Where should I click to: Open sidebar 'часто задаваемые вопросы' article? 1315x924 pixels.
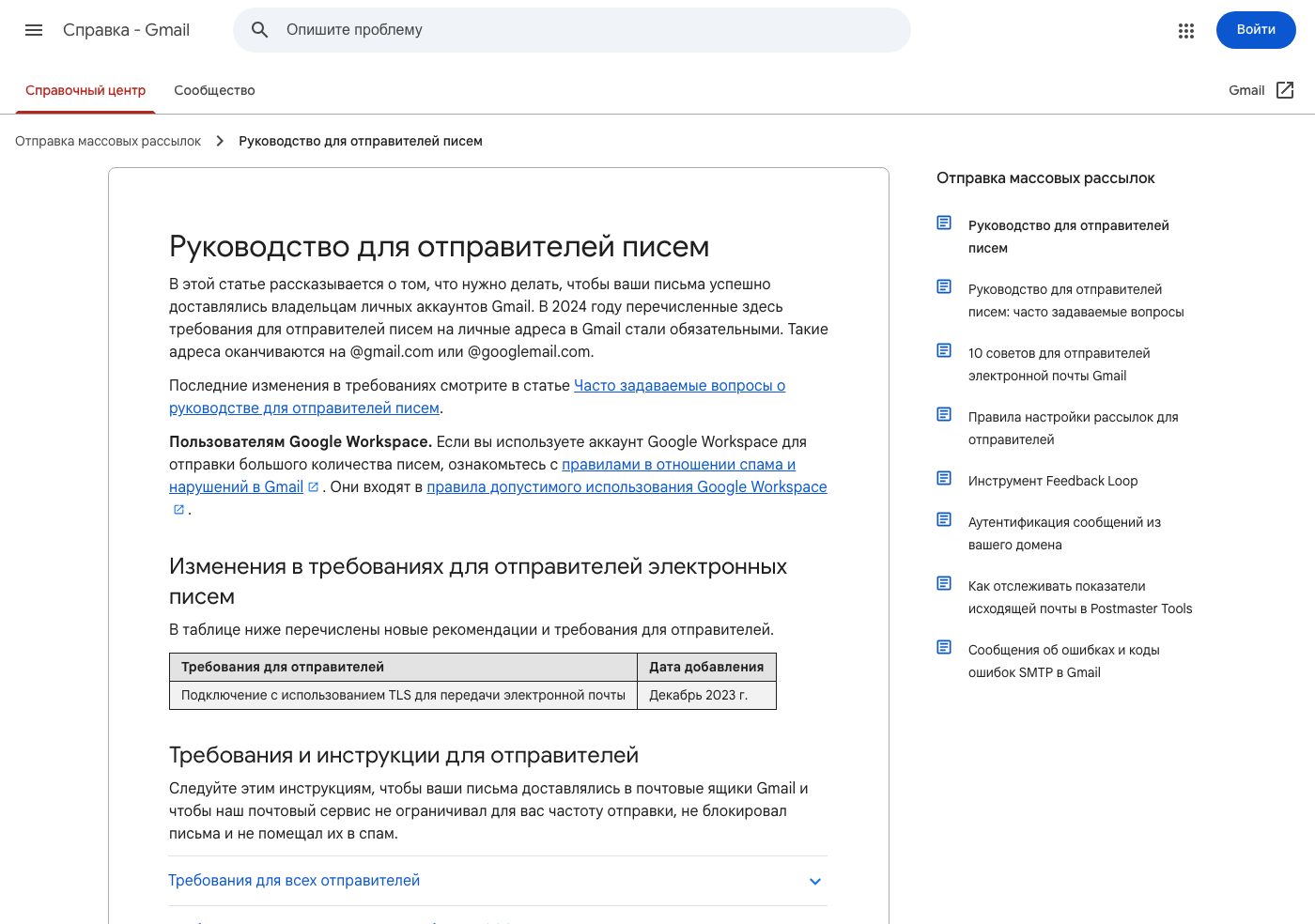[1076, 300]
